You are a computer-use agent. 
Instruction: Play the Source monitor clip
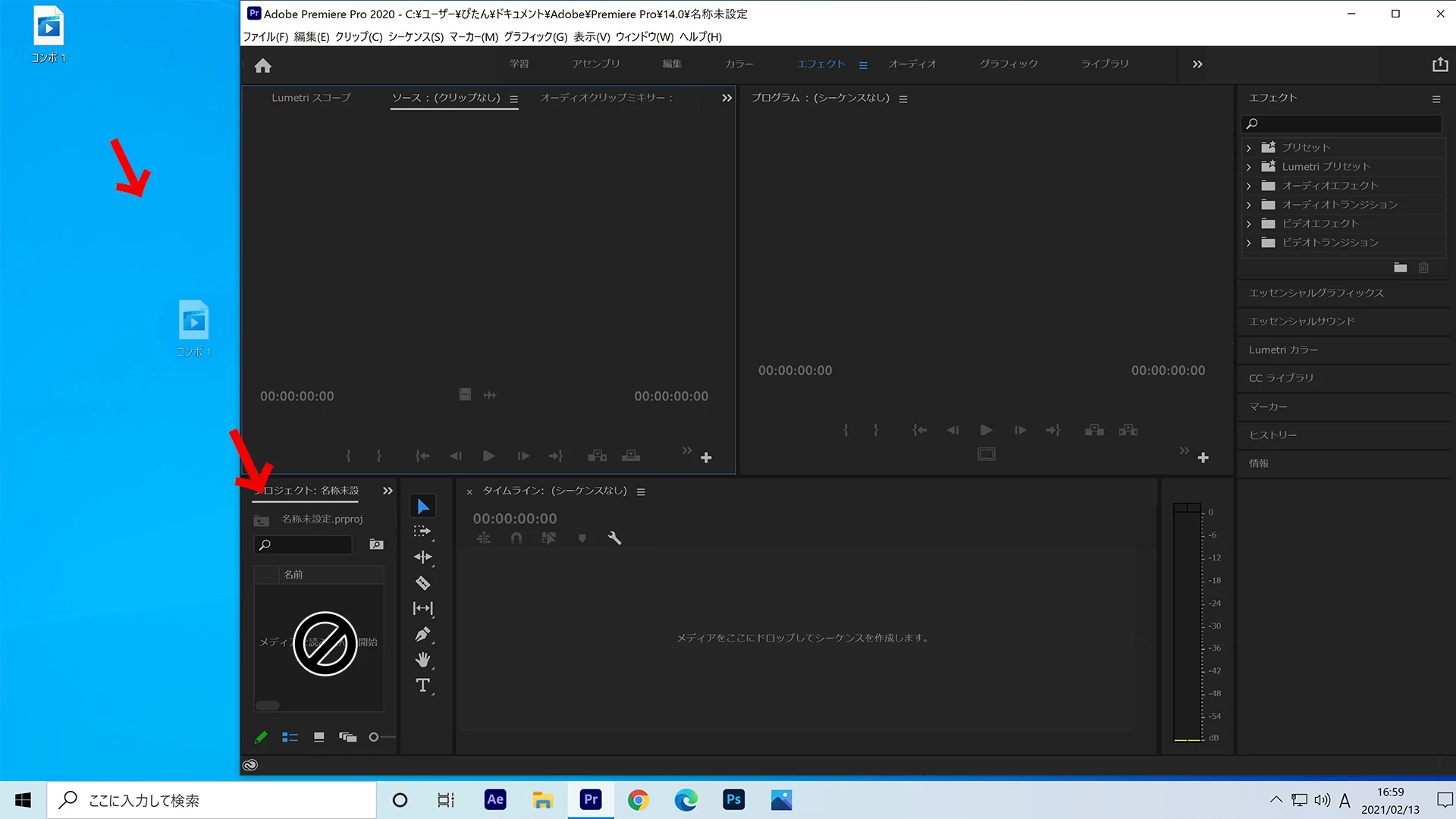(488, 456)
